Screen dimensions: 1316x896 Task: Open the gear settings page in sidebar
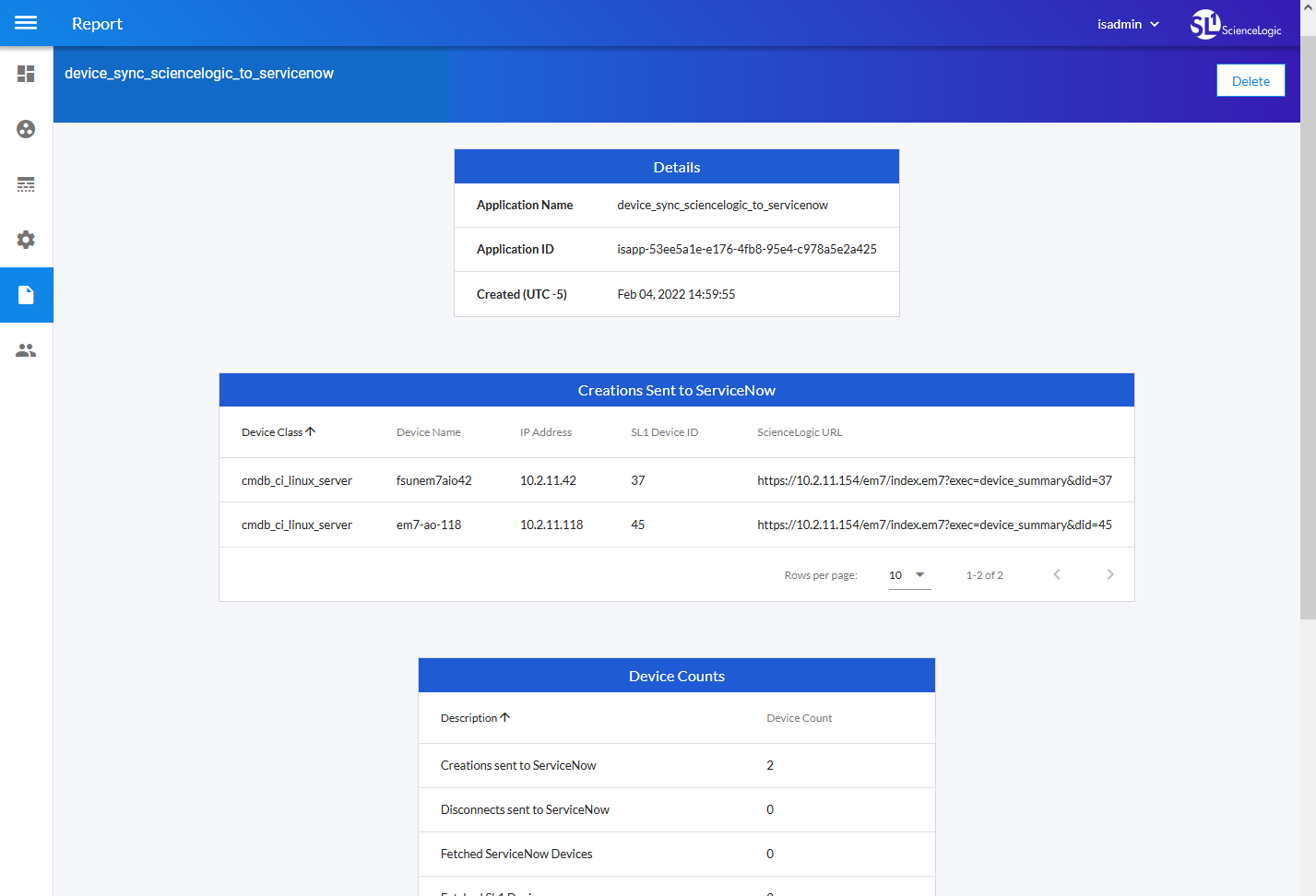pyautogui.click(x=26, y=240)
